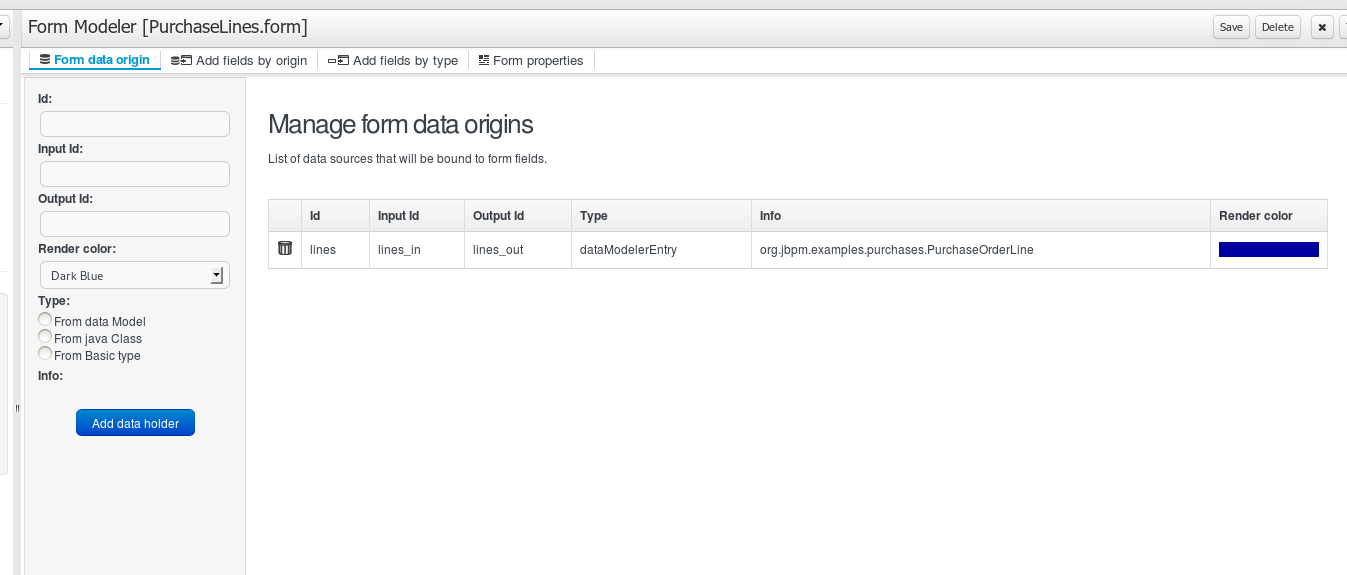The height and width of the screenshot is (575, 1347).
Task: Click the dark blue render color swatch
Action: coord(1268,250)
